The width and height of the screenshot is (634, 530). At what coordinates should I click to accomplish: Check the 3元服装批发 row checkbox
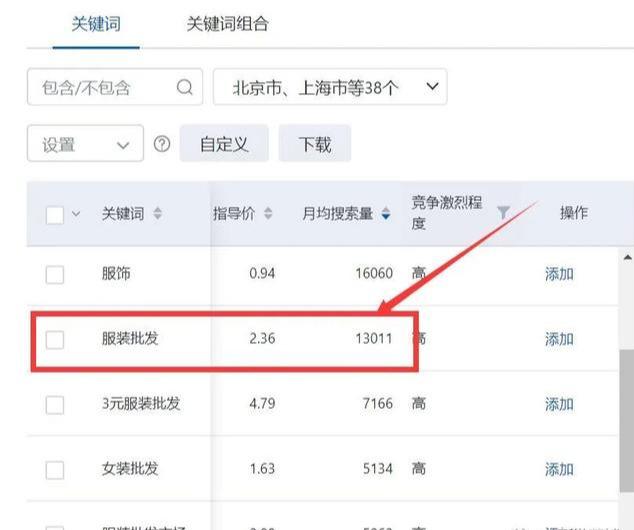point(55,404)
